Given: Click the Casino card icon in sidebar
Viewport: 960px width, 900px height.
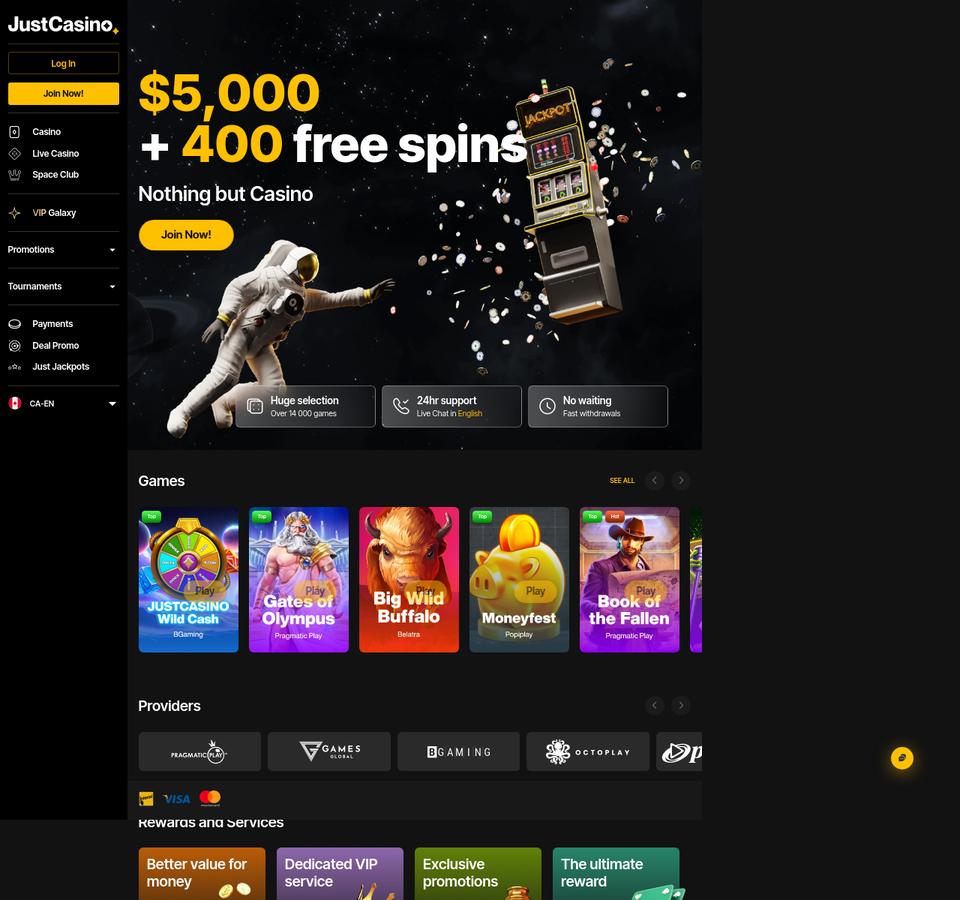Looking at the screenshot, I should point(15,132).
